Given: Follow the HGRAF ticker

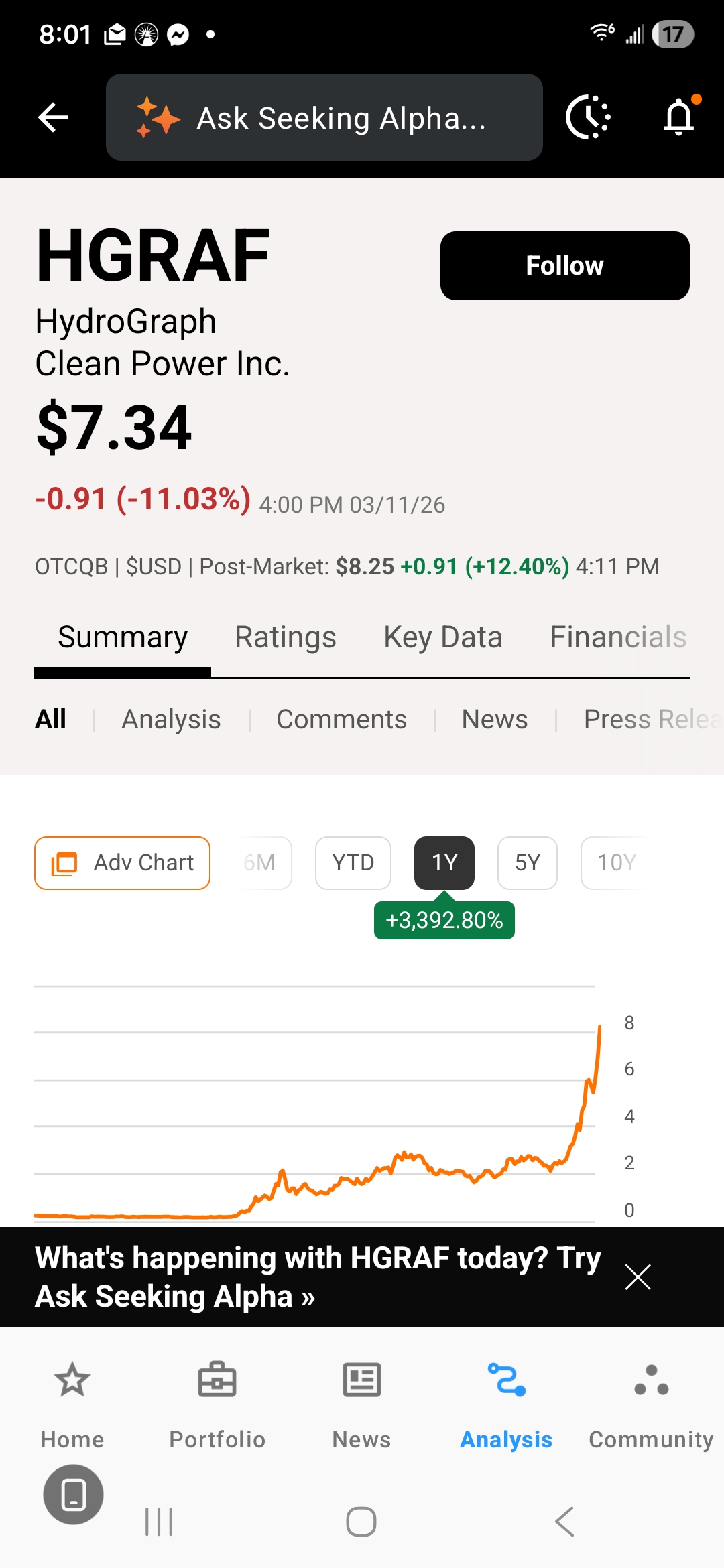Looking at the screenshot, I should tap(564, 265).
